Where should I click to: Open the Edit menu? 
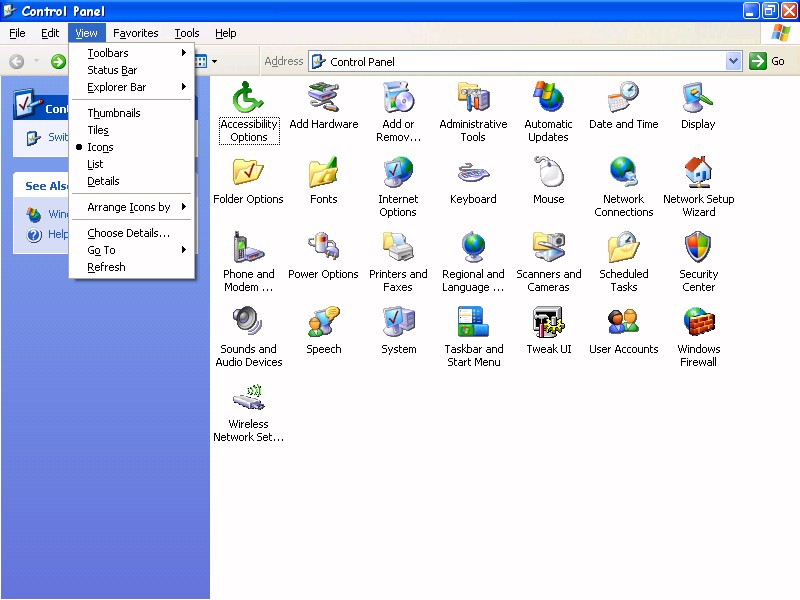click(50, 33)
